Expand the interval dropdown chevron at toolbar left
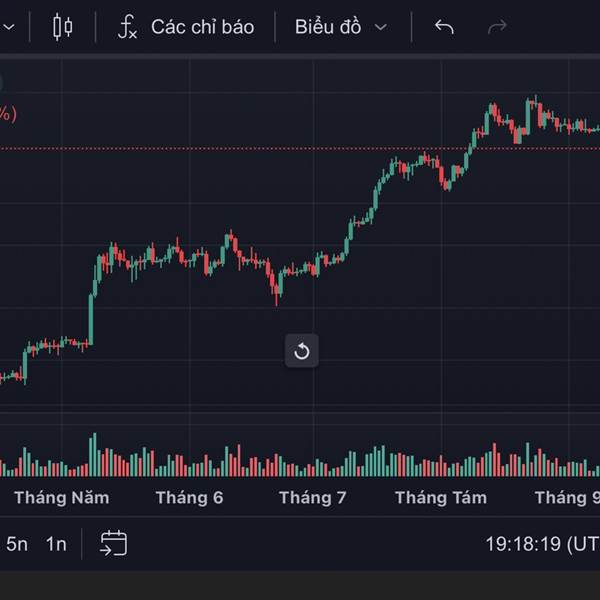600x600 pixels. coord(6,27)
